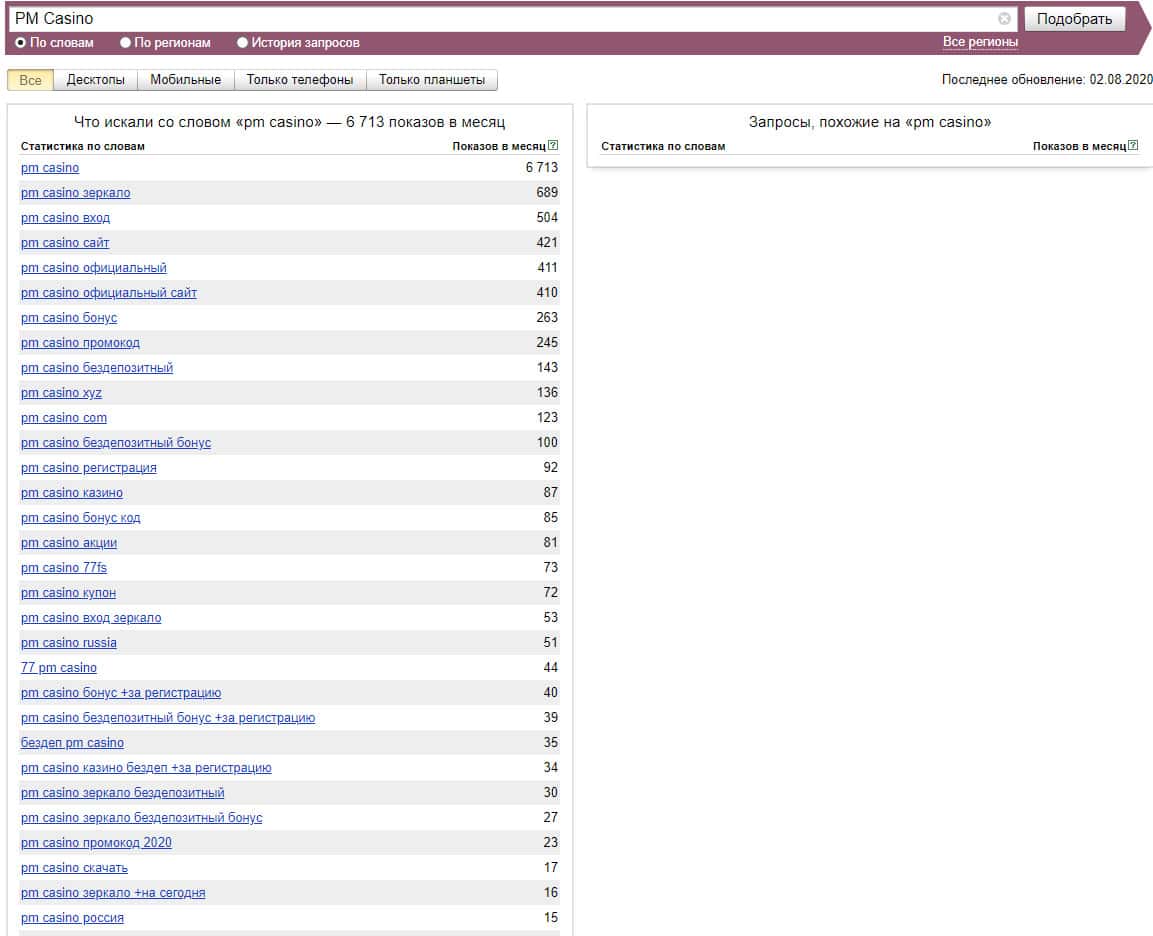Screen dimensions: 1153x936
Task: Switch to the 'Мобильные' tab
Action: [186, 80]
